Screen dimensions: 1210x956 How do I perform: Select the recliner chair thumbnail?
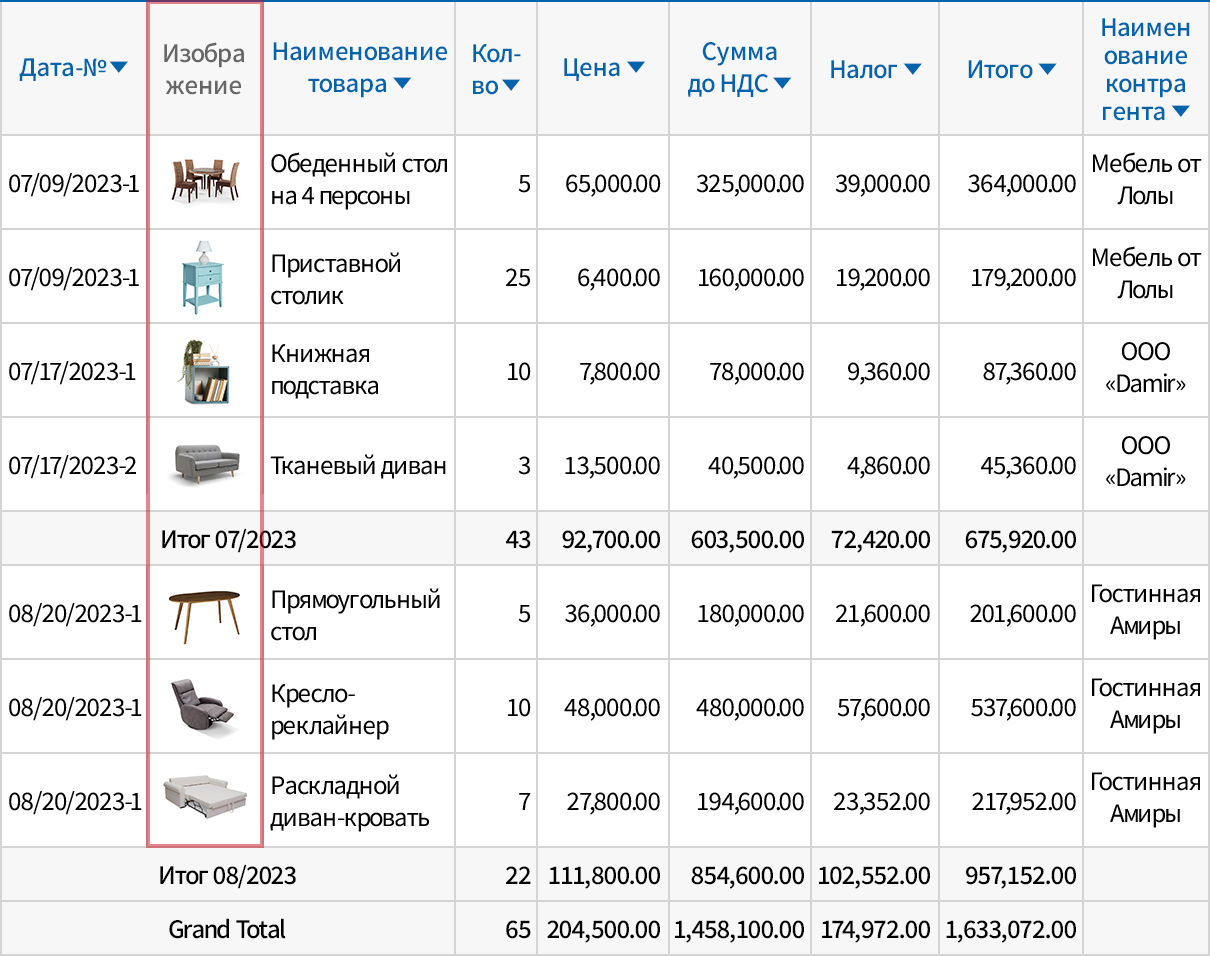(x=204, y=706)
